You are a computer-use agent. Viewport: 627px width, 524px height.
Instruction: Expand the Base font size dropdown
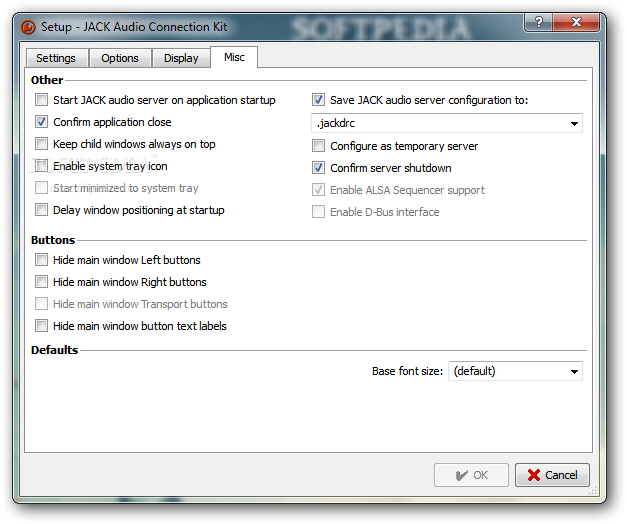515,371
